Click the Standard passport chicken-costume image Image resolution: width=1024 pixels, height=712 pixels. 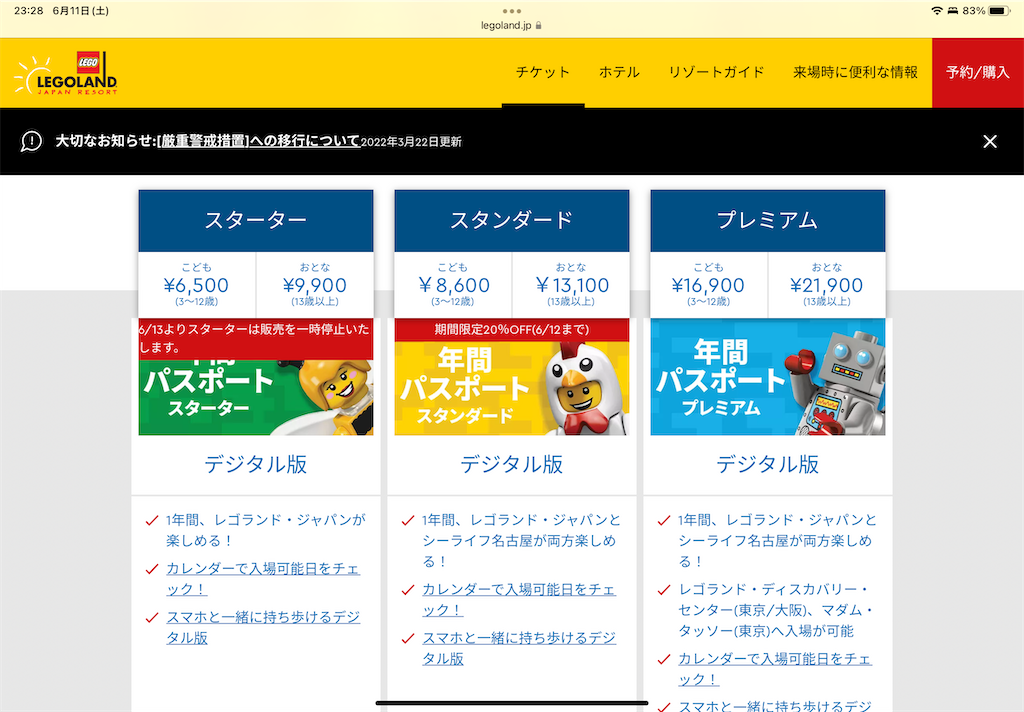[511, 388]
